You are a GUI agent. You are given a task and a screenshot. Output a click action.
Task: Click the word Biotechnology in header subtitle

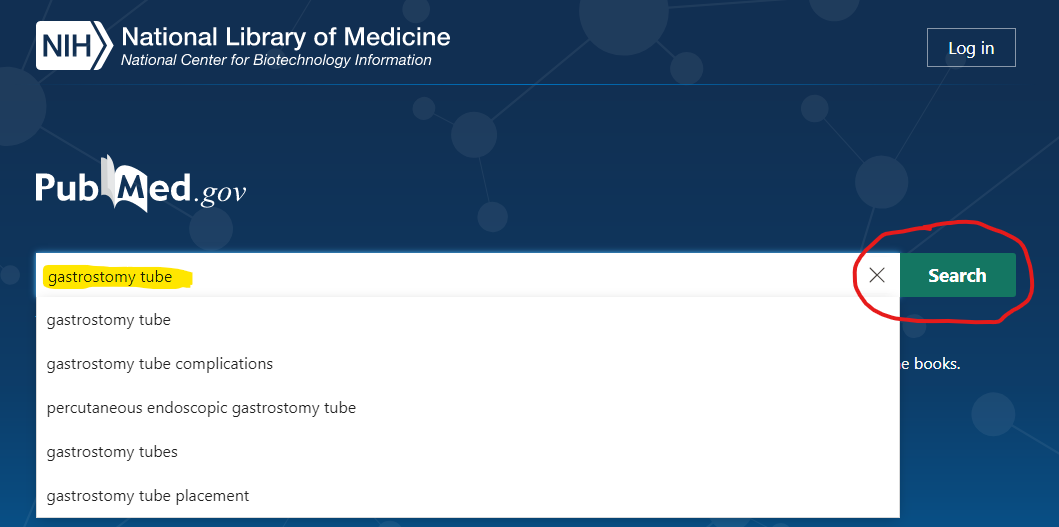tap(292, 60)
